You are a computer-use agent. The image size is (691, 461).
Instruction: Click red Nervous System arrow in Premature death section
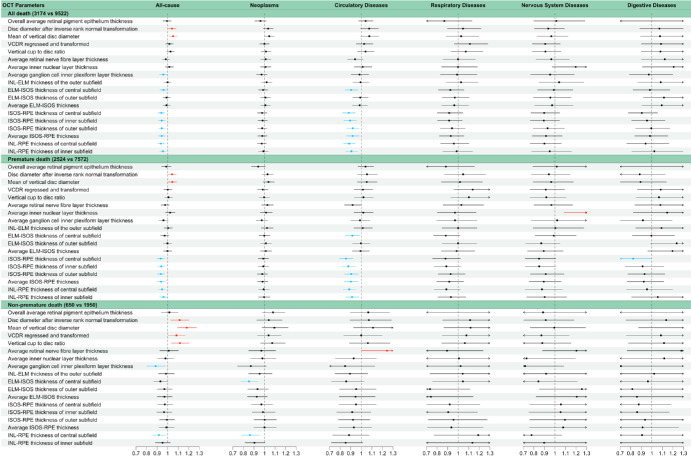(576, 213)
